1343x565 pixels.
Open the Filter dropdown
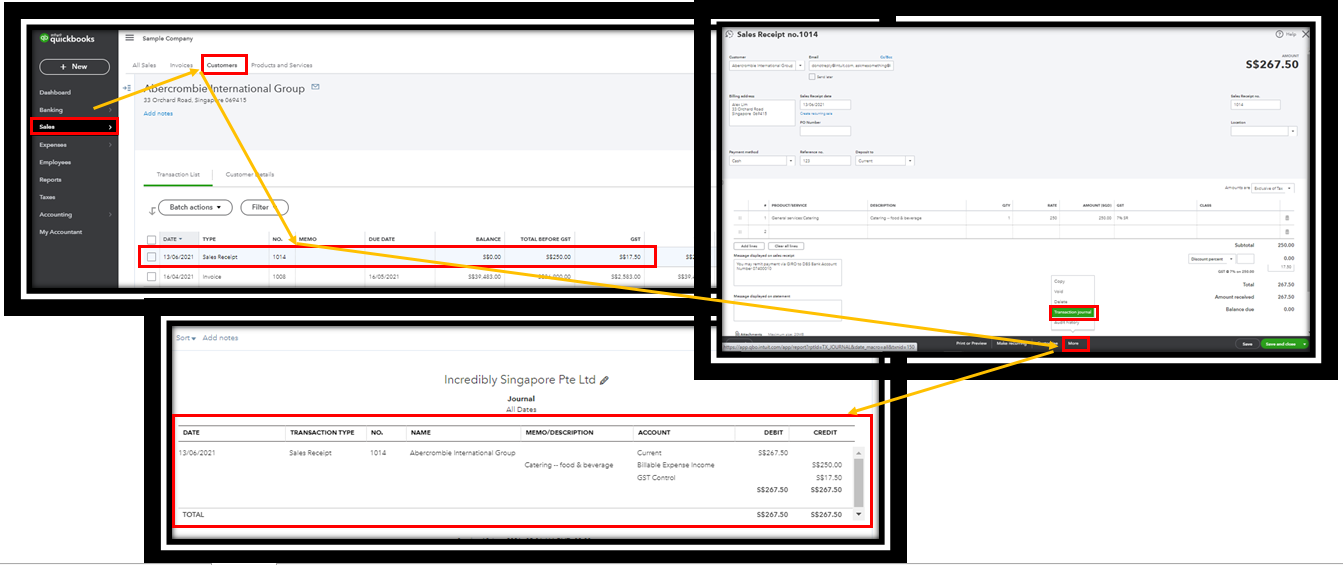pos(264,207)
